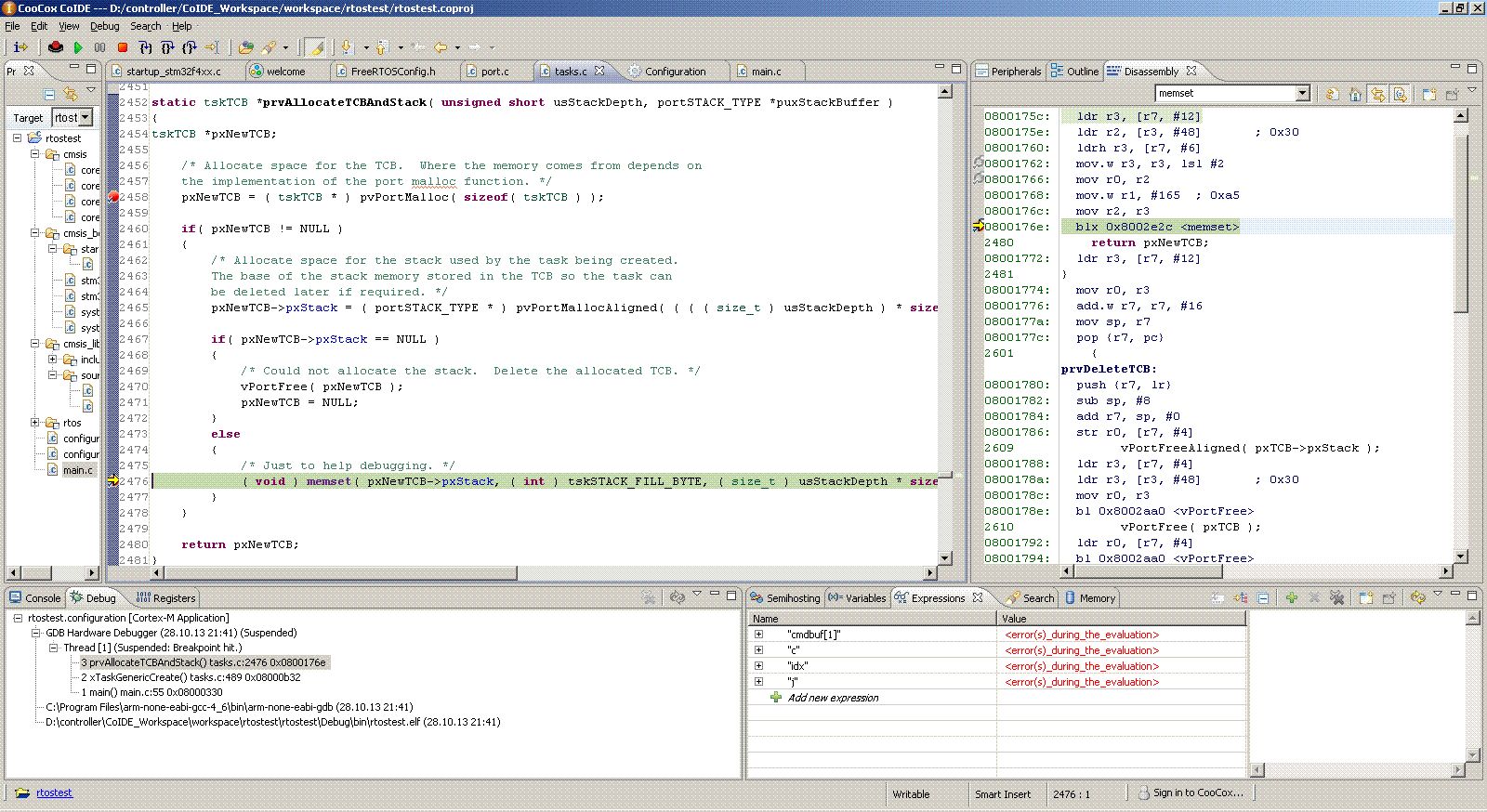The image size is (1487, 812).
Task: Click Collapse All icon in project panel
Action: click(49, 94)
